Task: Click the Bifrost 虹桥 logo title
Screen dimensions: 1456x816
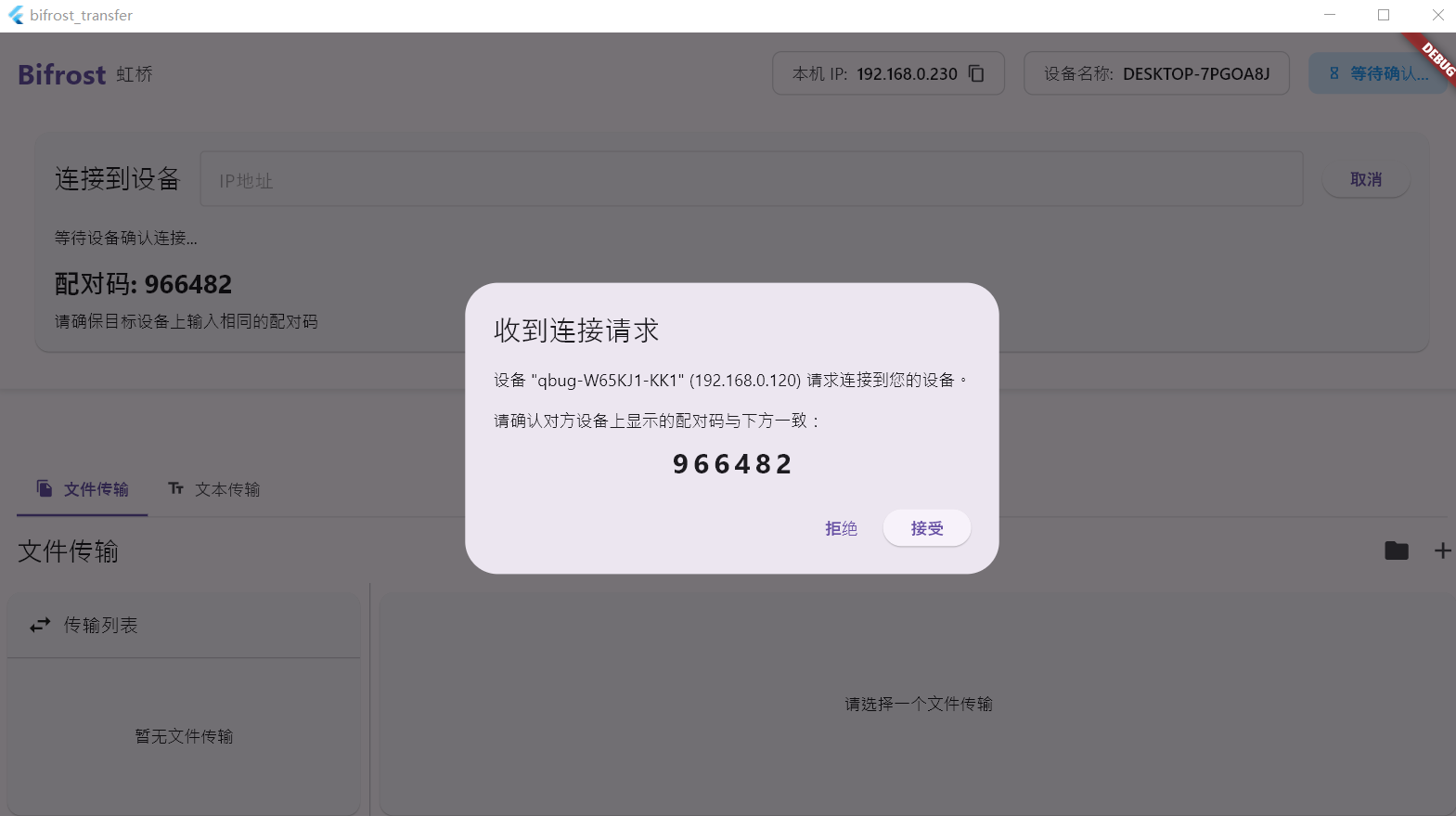Action: click(85, 74)
